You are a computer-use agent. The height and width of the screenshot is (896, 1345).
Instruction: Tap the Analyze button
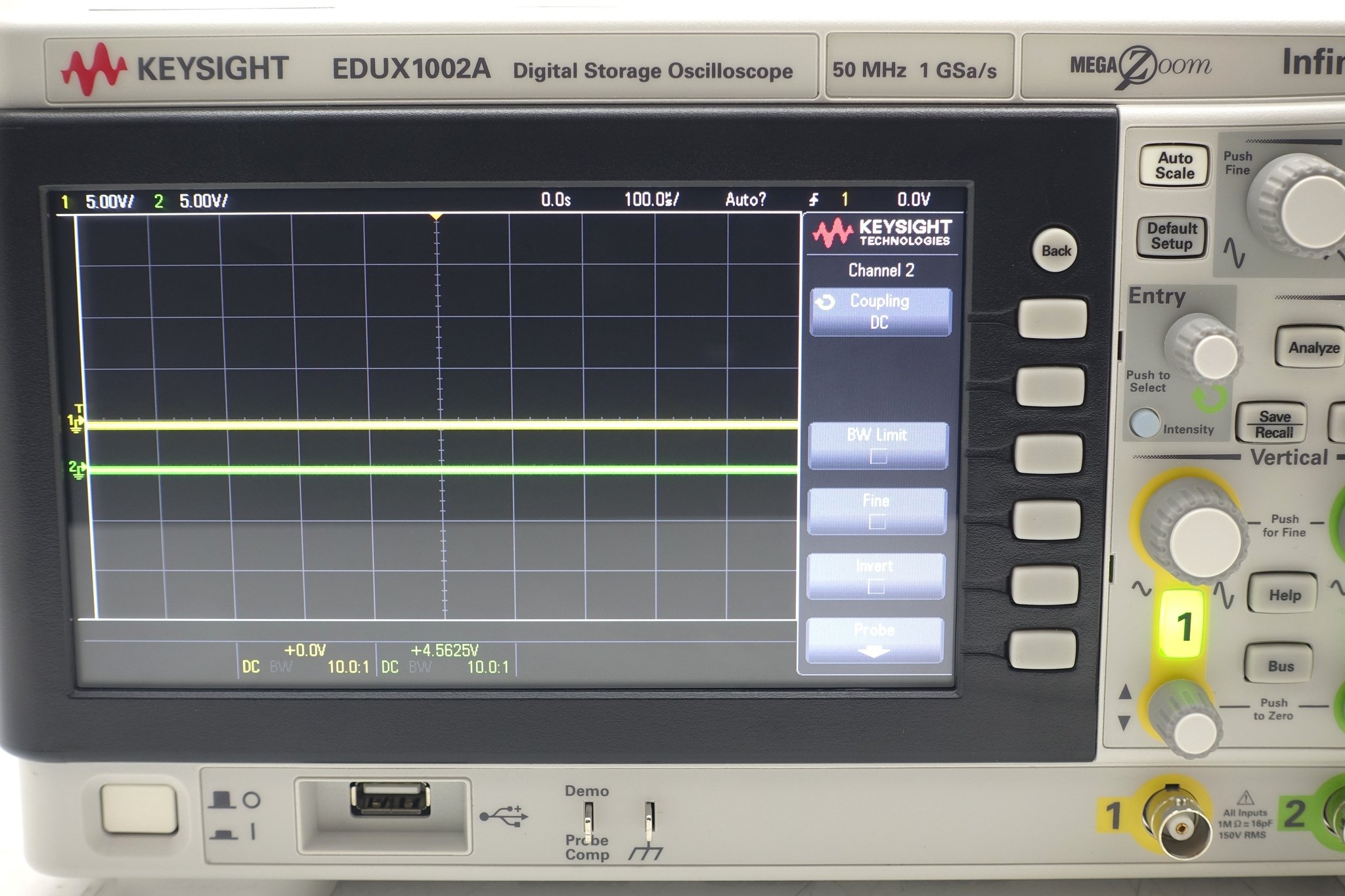click(1312, 347)
